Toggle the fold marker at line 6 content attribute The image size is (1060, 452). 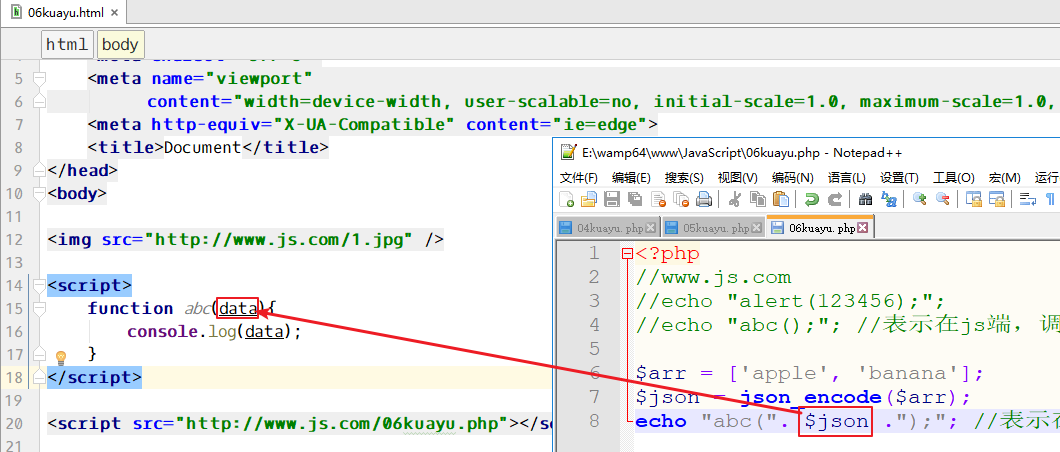coord(39,101)
